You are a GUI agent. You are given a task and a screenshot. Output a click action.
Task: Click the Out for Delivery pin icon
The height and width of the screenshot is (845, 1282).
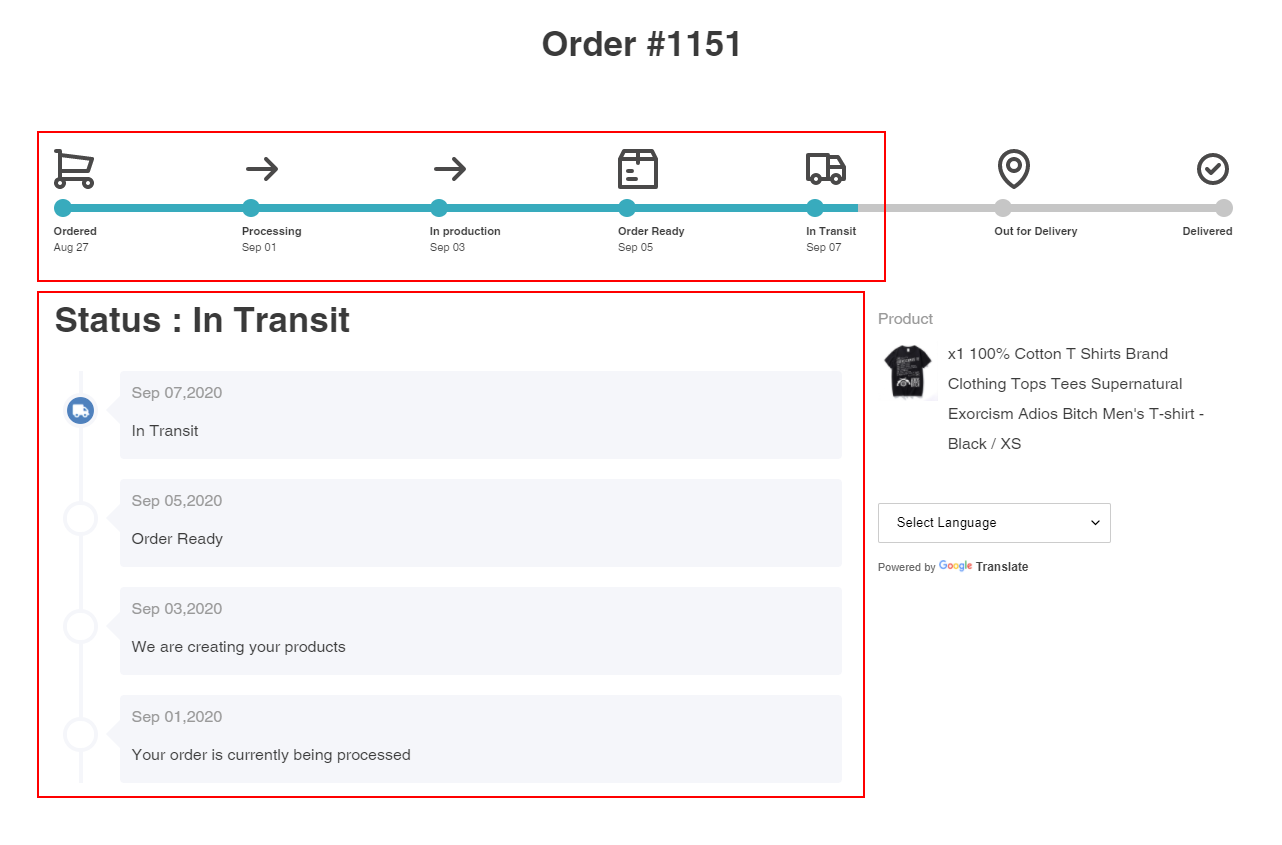(x=1014, y=169)
